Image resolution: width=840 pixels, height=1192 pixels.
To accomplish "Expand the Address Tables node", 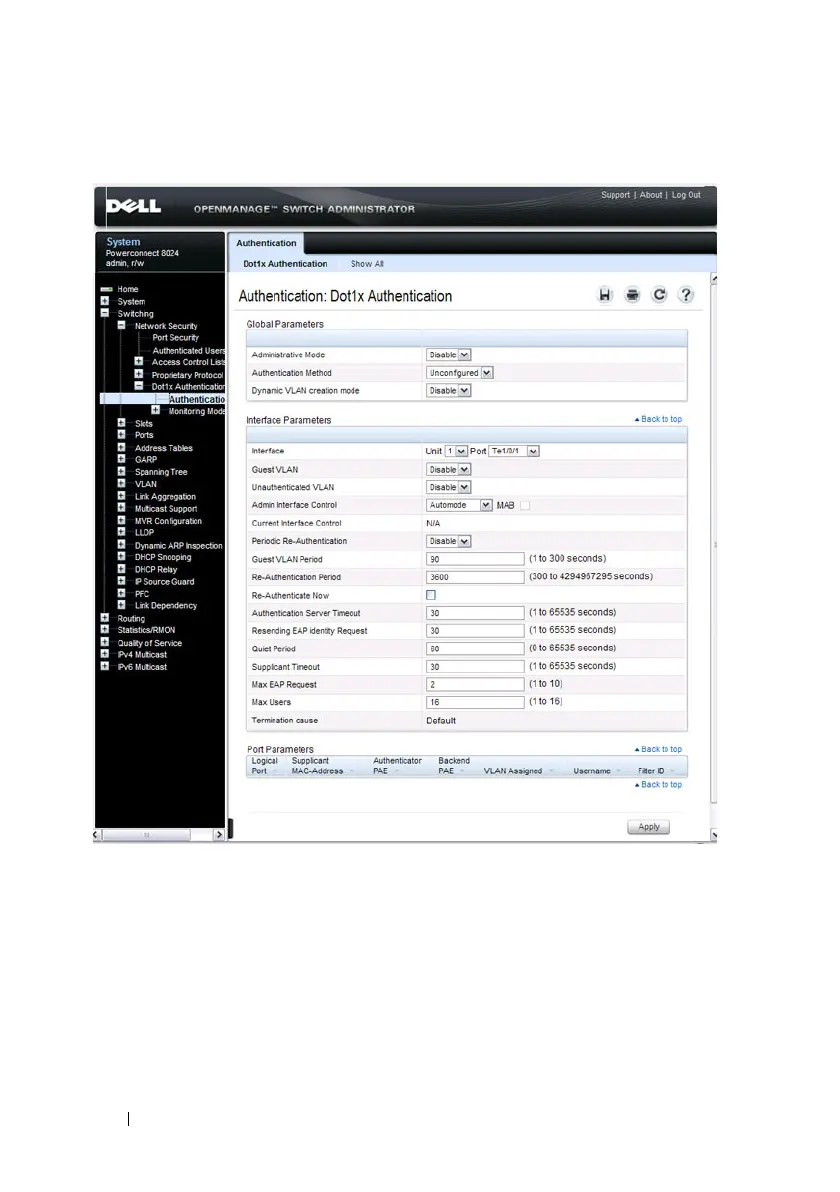I will tap(122, 448).
